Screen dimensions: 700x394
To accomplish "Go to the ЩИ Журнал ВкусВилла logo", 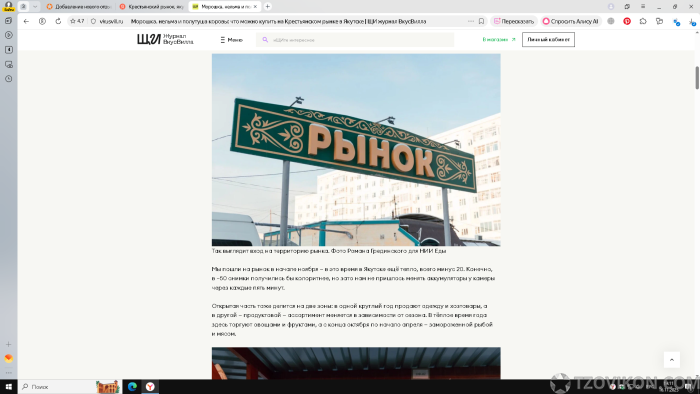I will (165, 39).
